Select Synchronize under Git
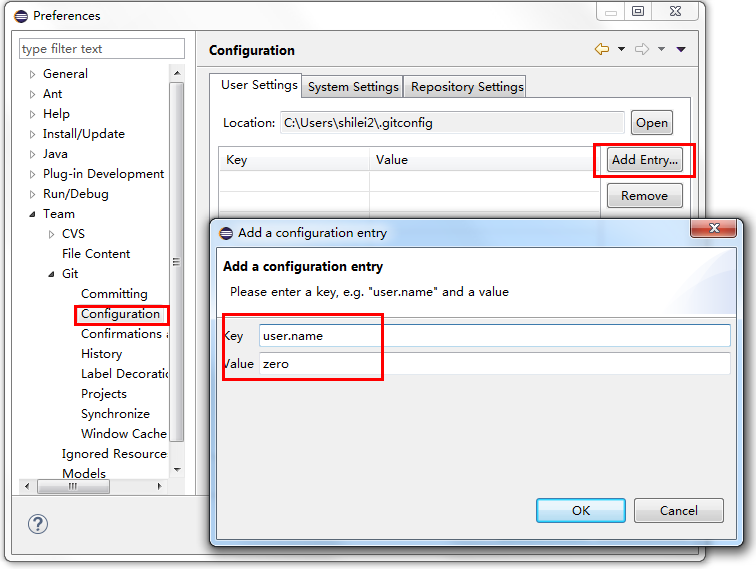756x569 pixels. (115, 414)
